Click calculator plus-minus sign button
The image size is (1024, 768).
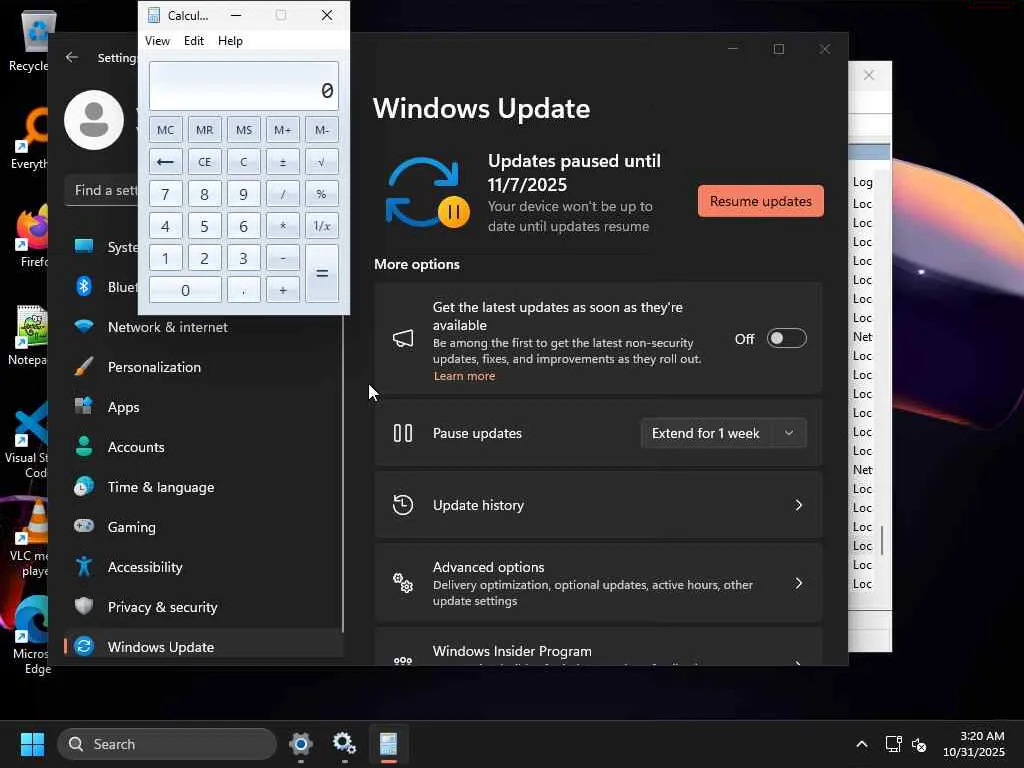click(x=283, y=161)
